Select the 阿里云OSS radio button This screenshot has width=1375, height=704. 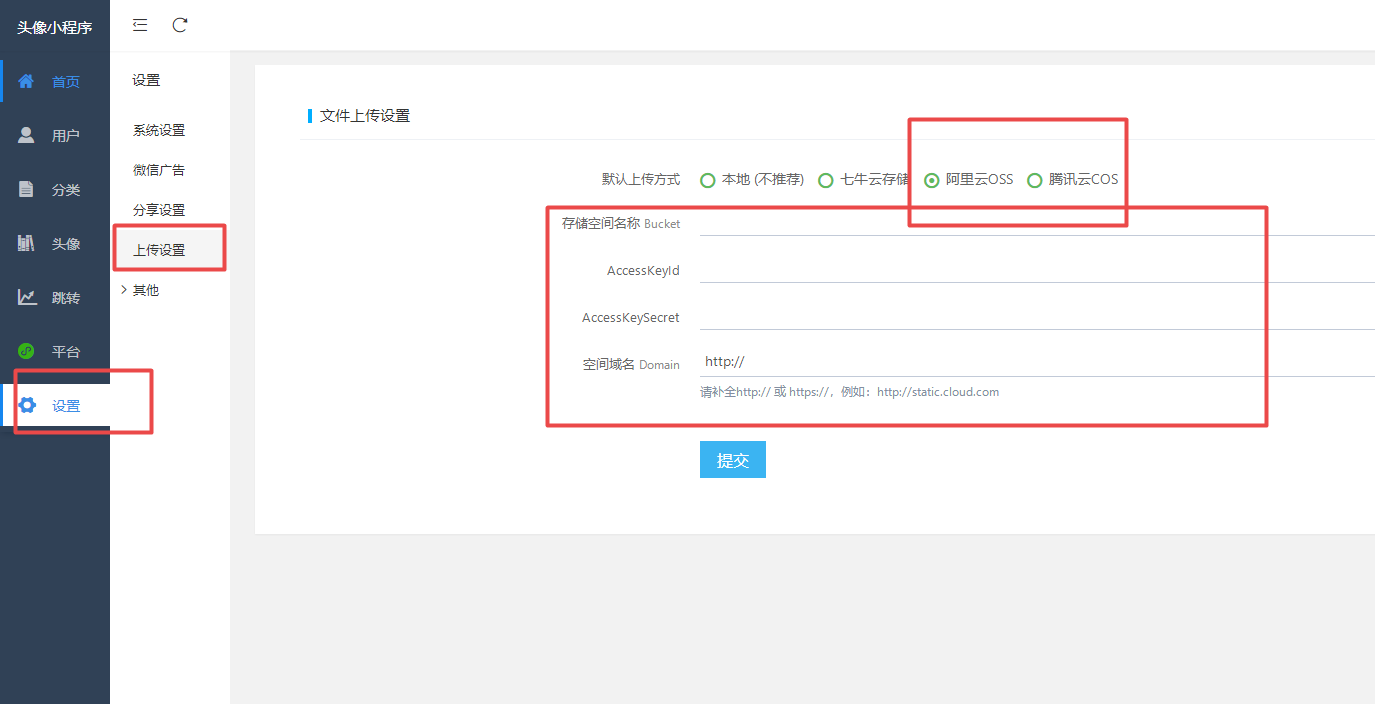(932, 180)
